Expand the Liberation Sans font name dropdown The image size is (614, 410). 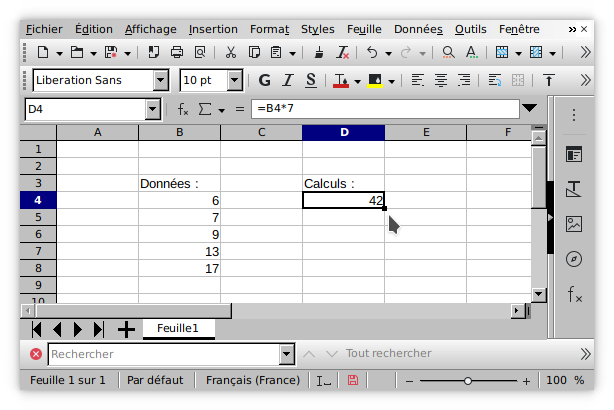coord(160,80)
